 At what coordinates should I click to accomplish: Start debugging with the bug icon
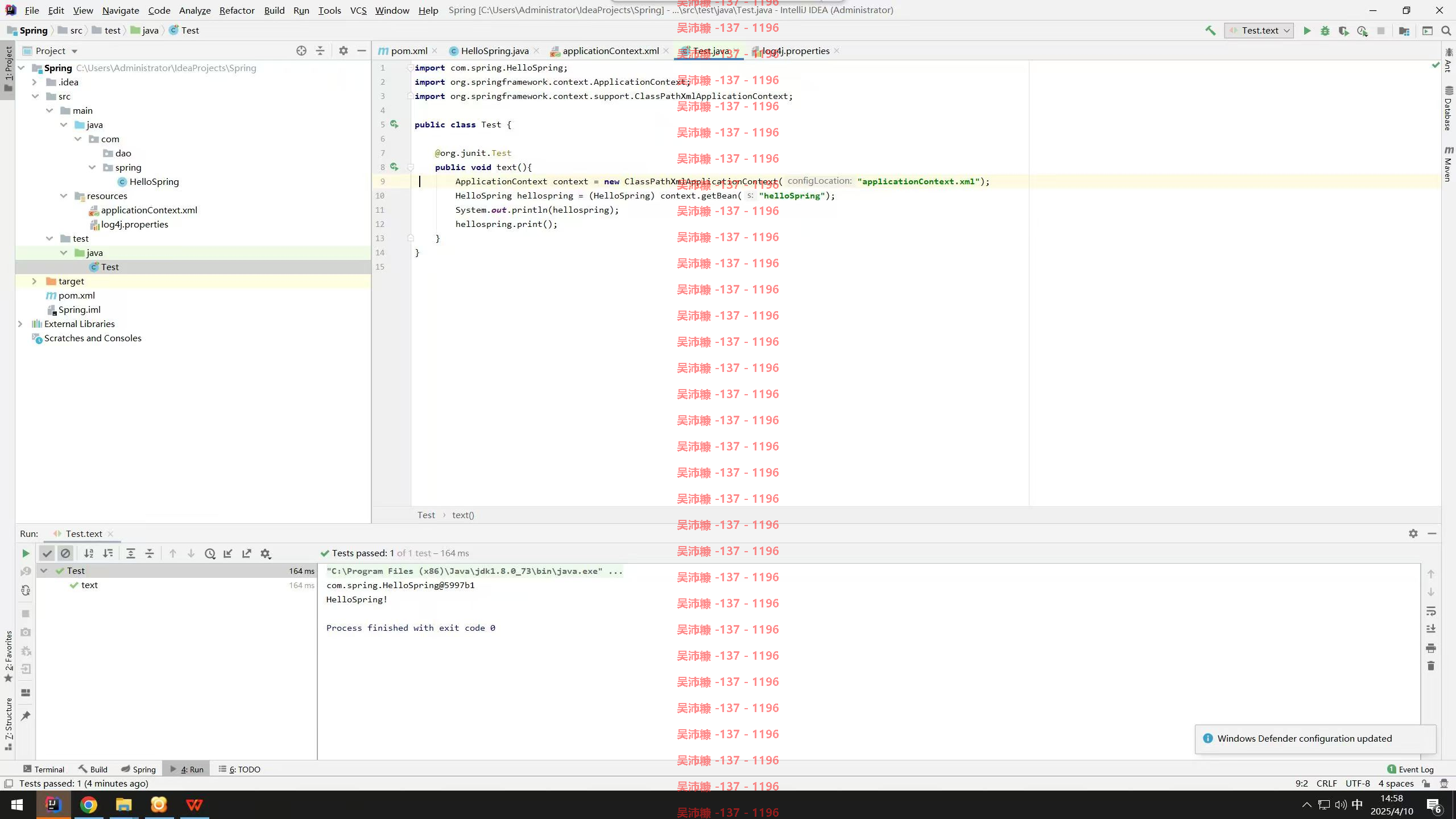point(1325,31)
